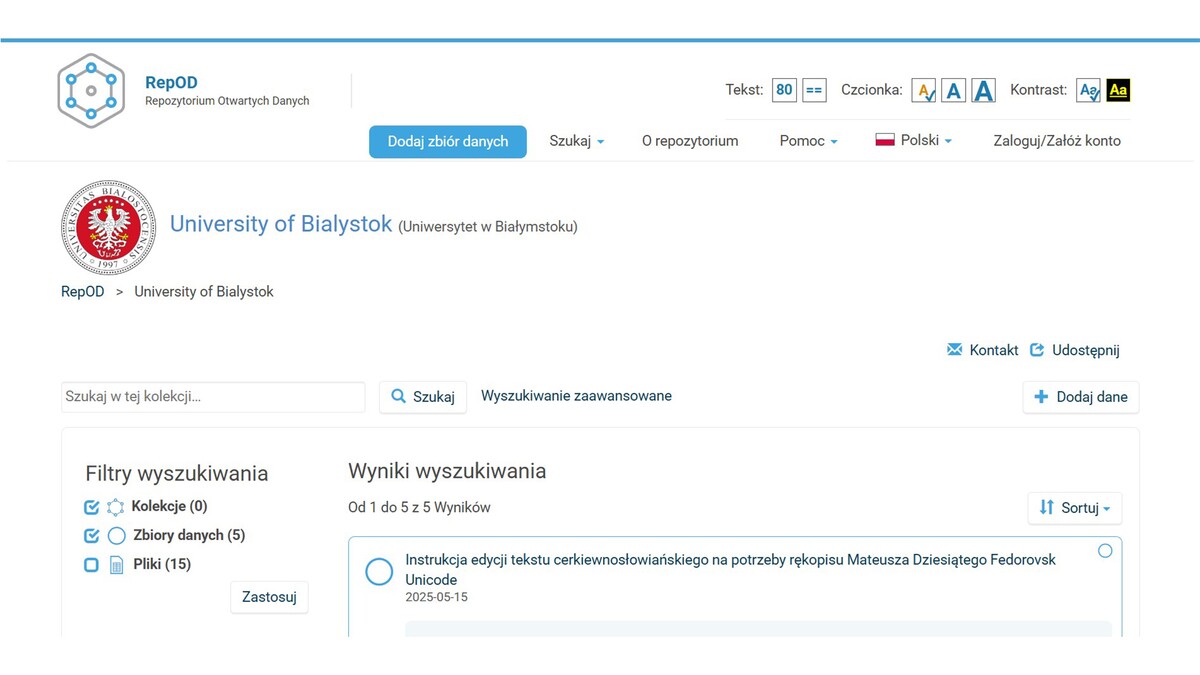This screenshot has width=1200, height=675.
Task: Focus the Szukaj w tej kolekcji search field
Action: tap(213, 397)
